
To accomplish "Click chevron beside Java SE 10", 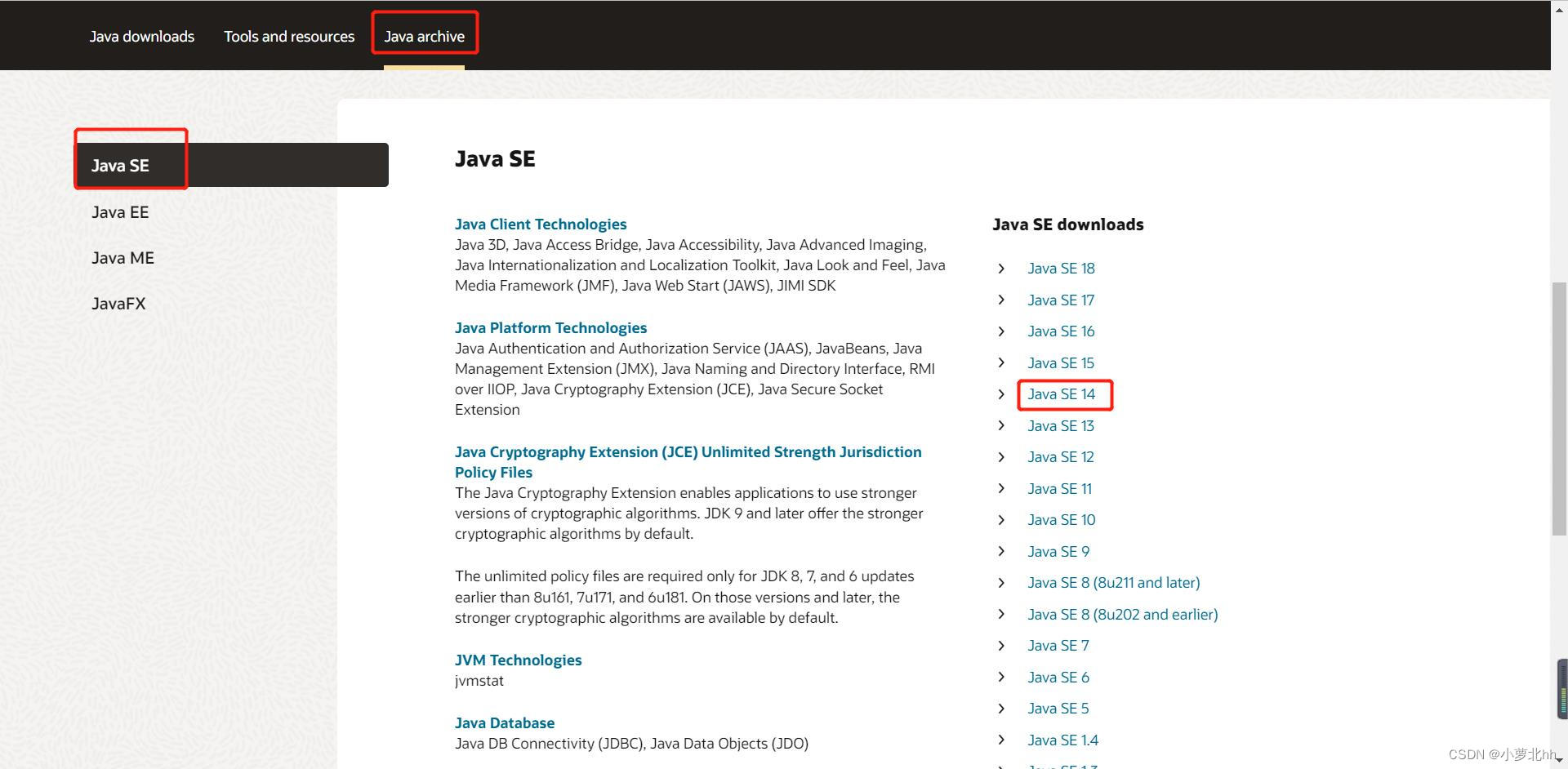I will tap(1001, 520).
